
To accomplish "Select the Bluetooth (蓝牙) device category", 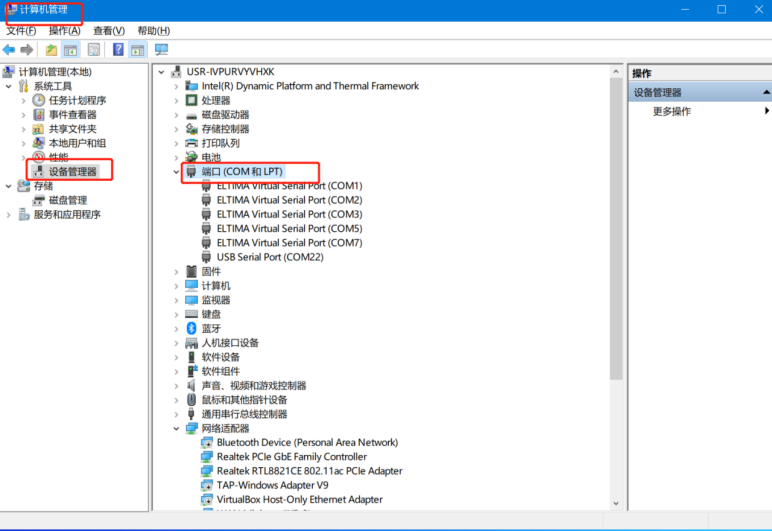I will click(x=210, y=328).
